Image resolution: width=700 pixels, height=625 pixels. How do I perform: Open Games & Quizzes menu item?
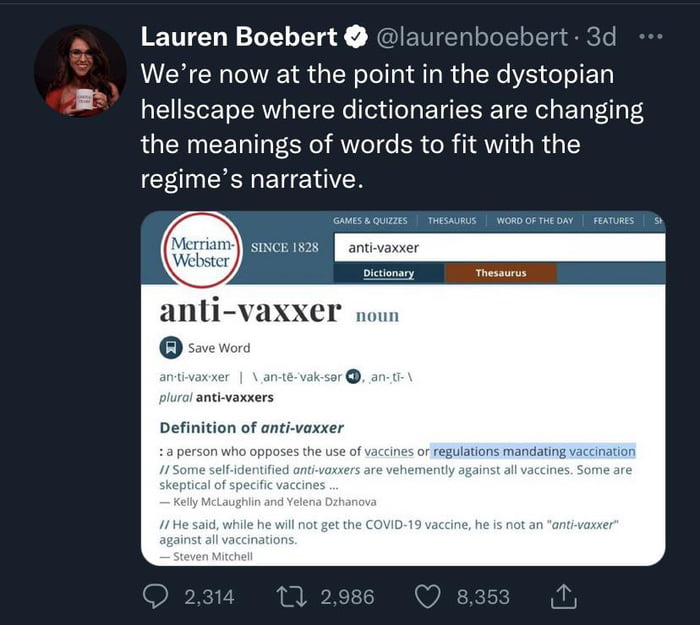tap(370, 221)
